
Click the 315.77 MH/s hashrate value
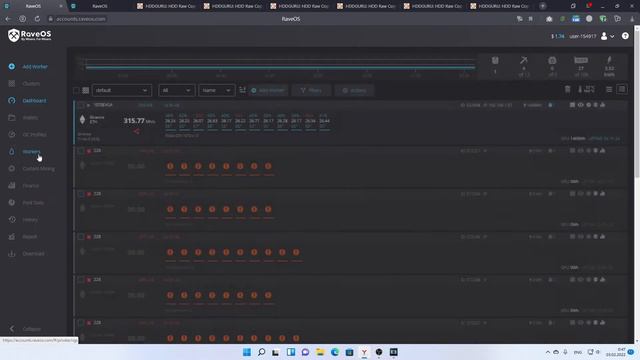point(139,121)
